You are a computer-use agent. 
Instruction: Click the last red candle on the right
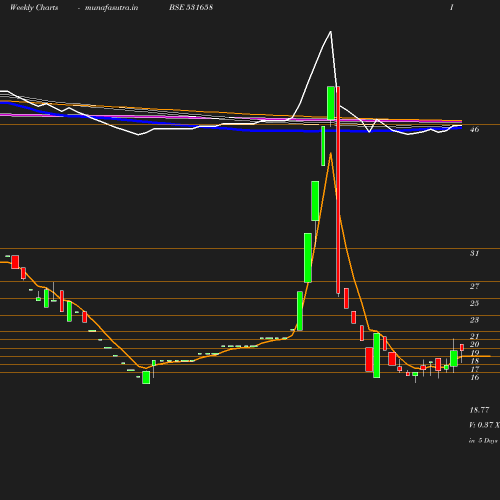click(x=462, y=347)
